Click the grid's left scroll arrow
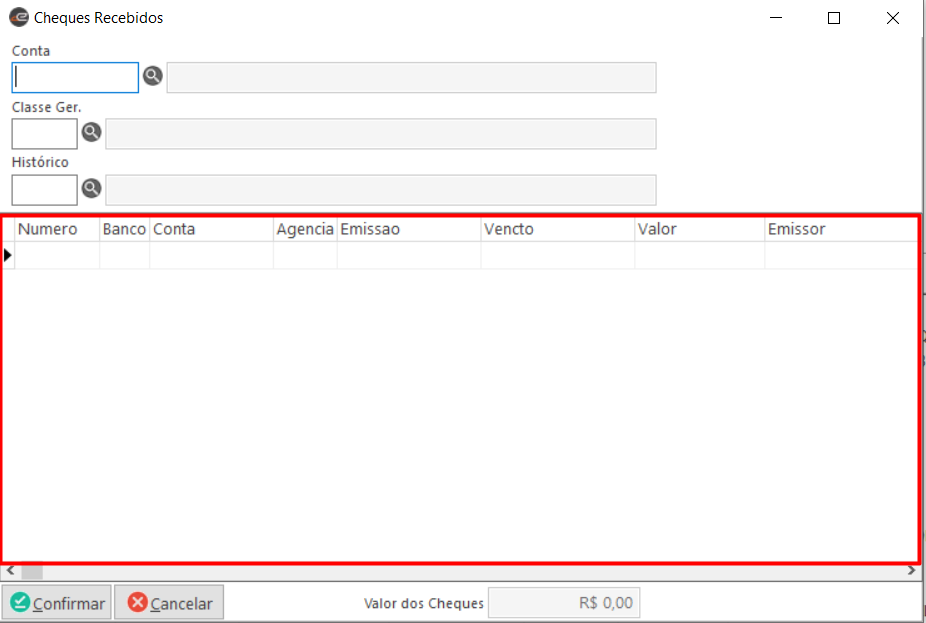This screenshot has height=623, width=926. click(x=10, y=571)
